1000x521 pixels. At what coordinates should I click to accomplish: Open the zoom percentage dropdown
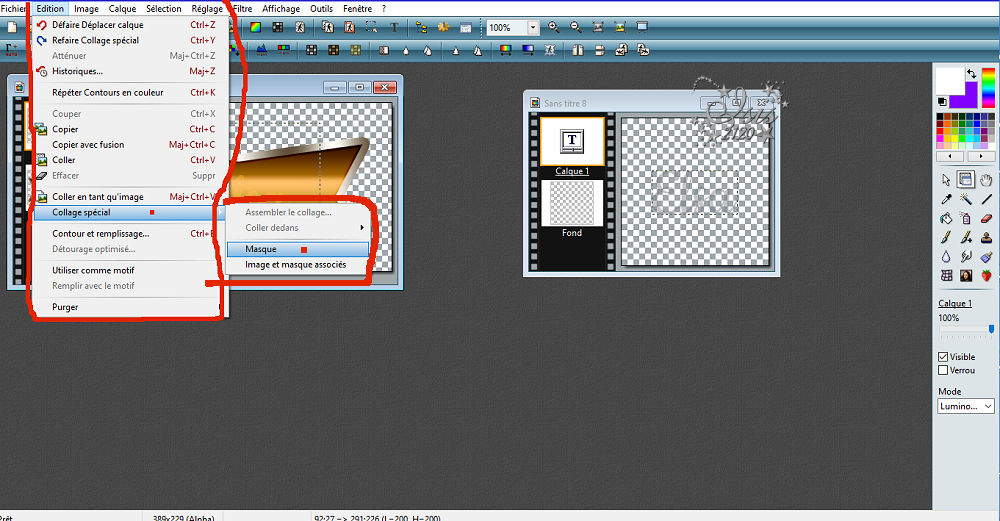coord(532,28)
